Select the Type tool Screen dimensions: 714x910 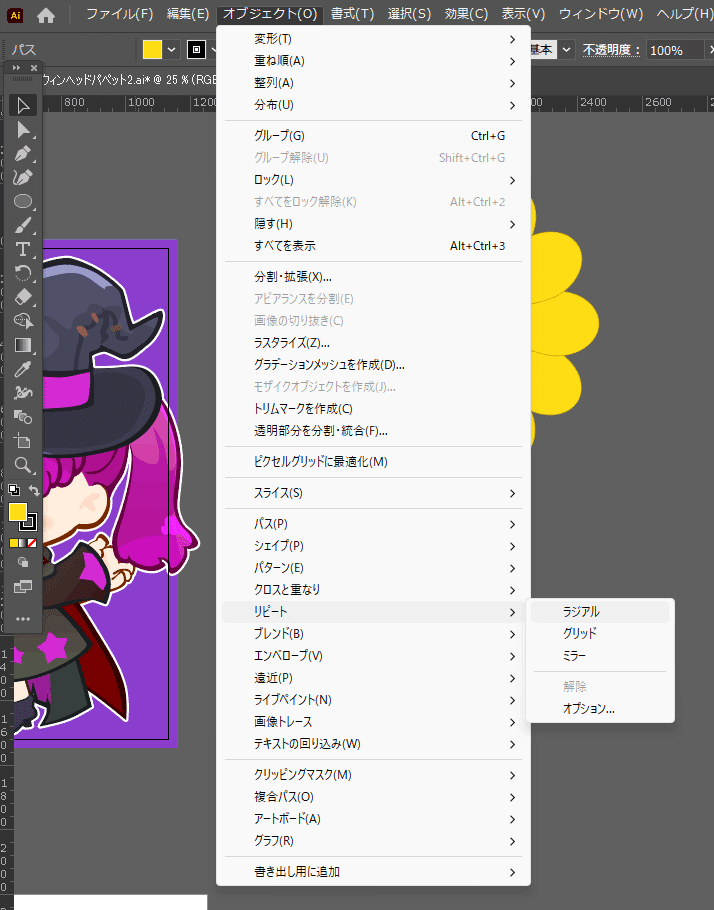coord(23,249)
